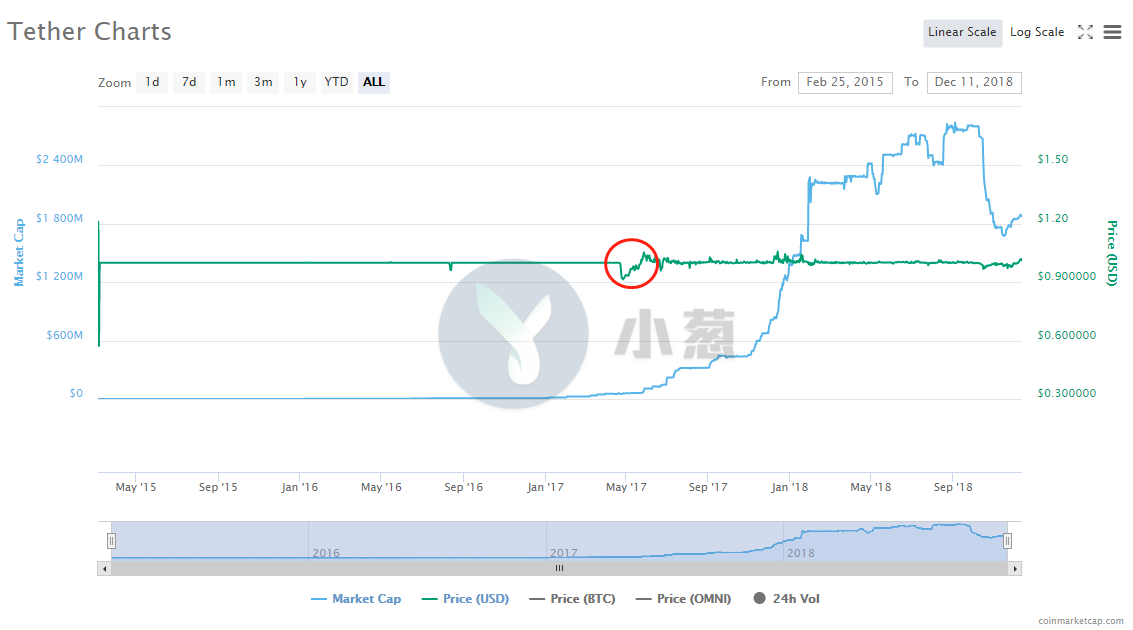The height and width of the screenshot is (630, 1133).
Task: Toggle Price (BTC) series in legend
Action: 572,598
